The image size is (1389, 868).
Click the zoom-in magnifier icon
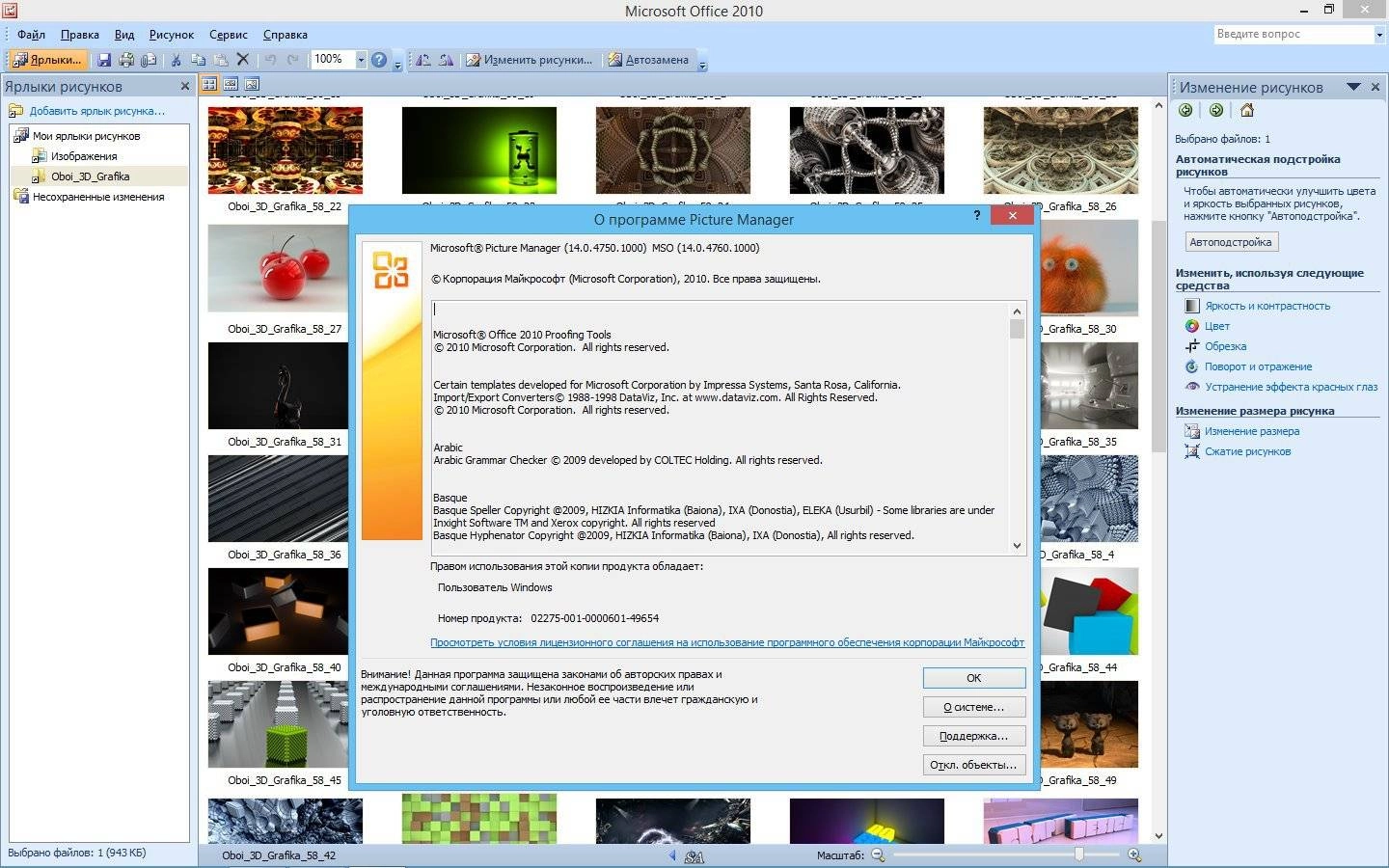[1134, 854]
